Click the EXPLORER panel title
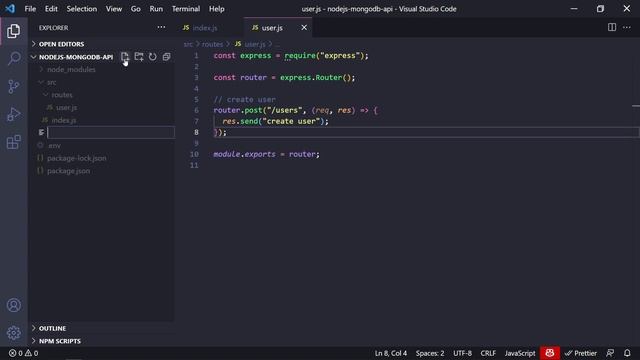This screenshot has width=640, height=360. click(53, 28)
